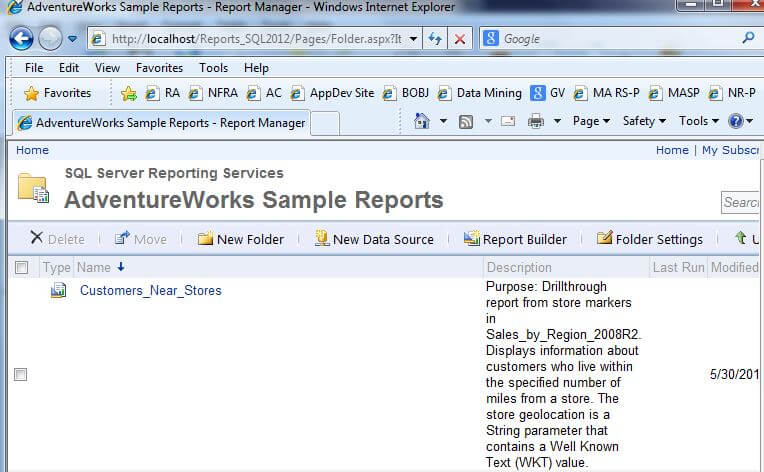This screenshot has height=472, width=764.
Task: Open the Page command bar dropdown
Action: (x=592, y=121)
